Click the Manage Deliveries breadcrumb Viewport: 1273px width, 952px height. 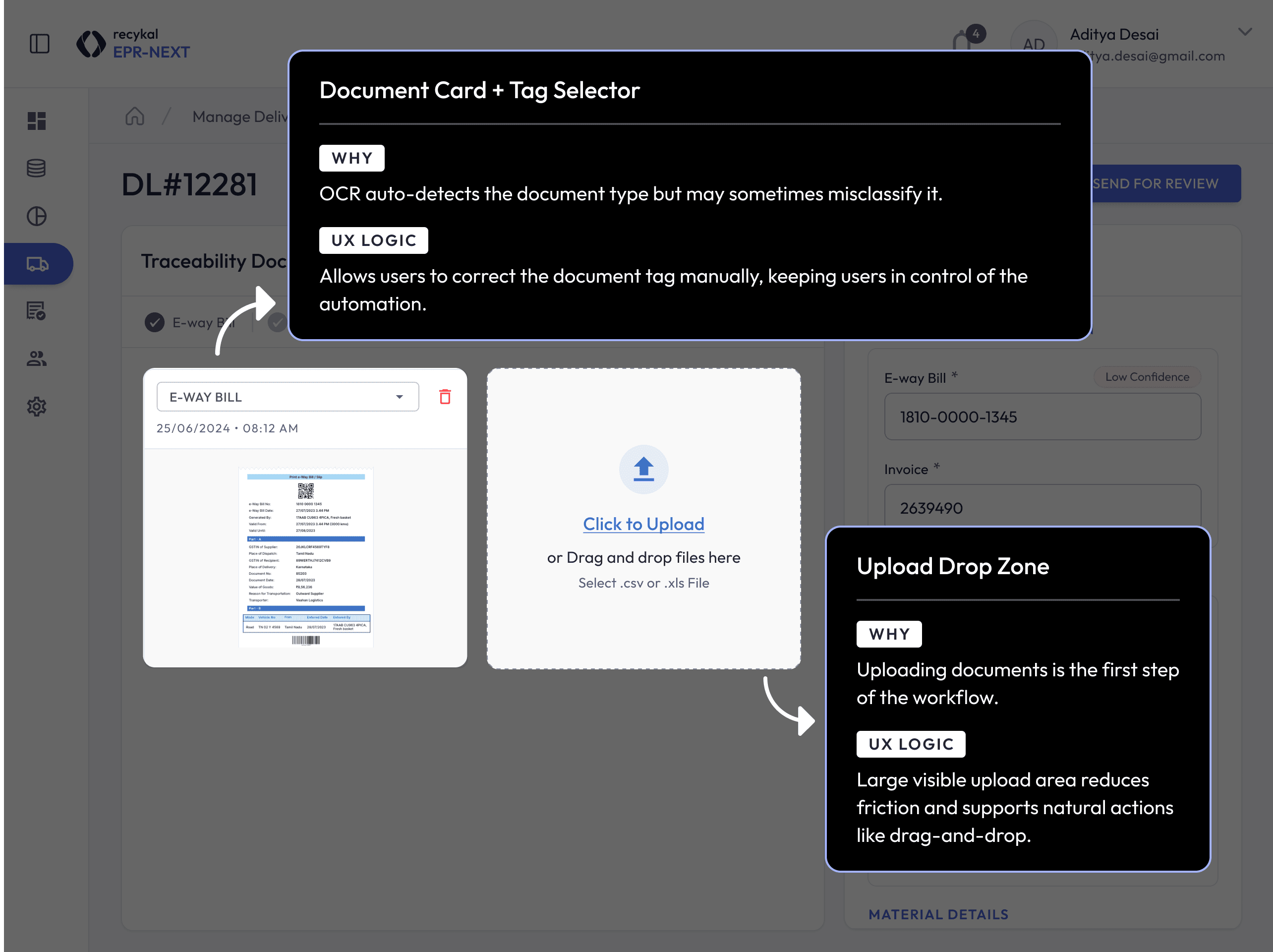tap(239, 117)
